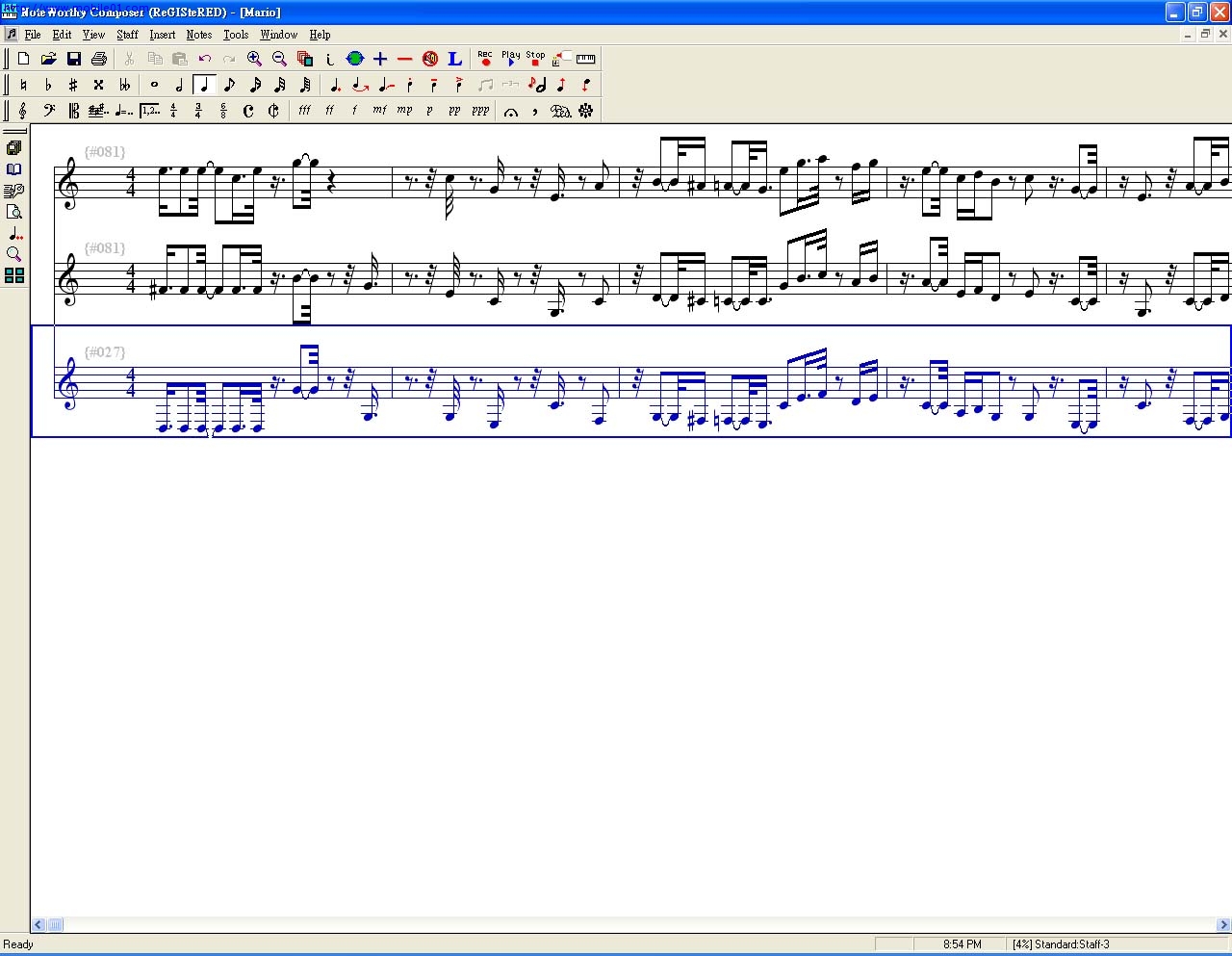Start recording with the Rec button
The height and width of the screenshot is (956, 1232).
pyautogui.click(x=485, y=59)
